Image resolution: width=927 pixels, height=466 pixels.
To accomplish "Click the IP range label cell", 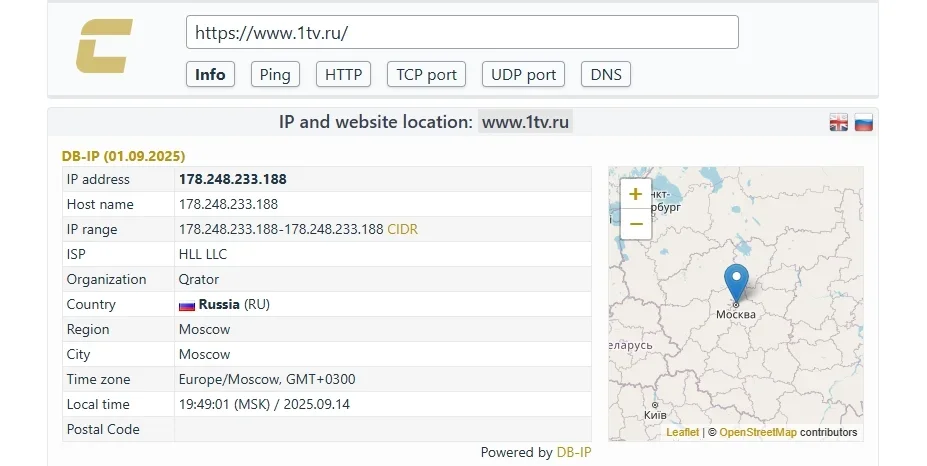I will (119, 229).
